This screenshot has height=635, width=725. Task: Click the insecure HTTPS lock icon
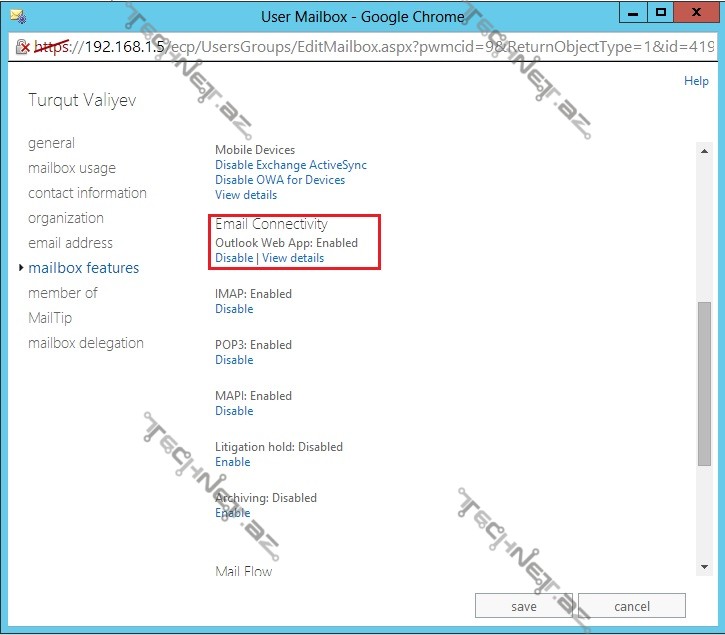[x=24, y=47]
